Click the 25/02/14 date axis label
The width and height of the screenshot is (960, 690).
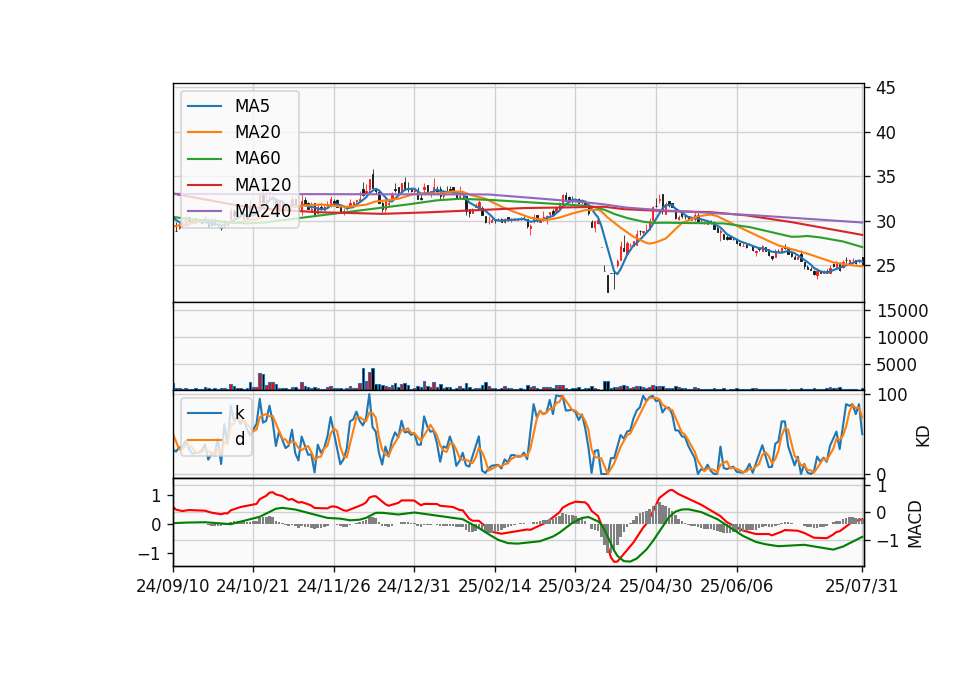pyautogui.click(x=495, y=586)
